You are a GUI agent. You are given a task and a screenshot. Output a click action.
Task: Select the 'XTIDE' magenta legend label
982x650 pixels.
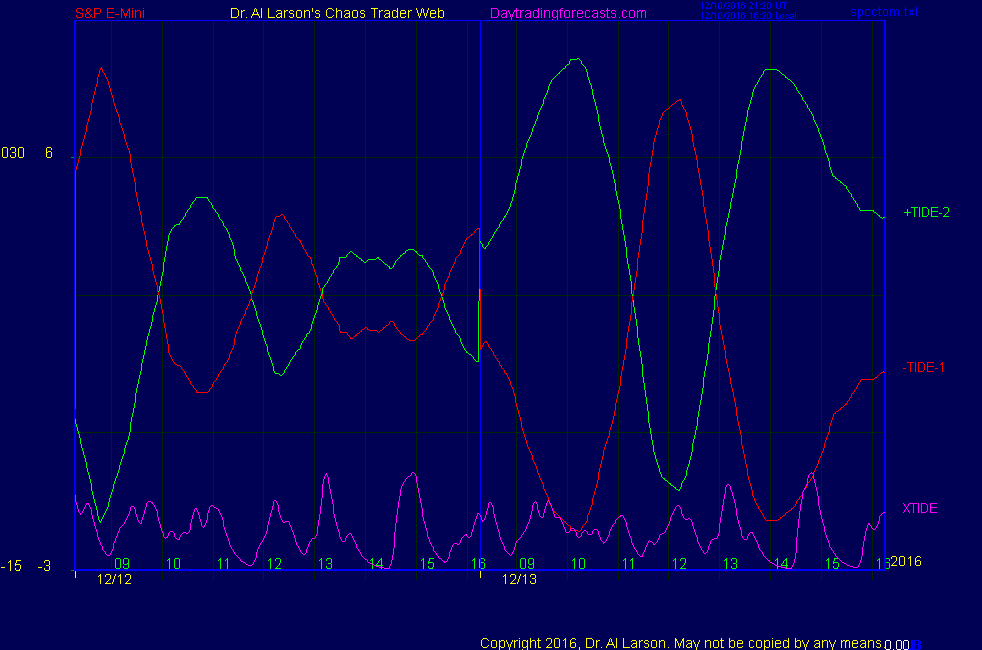[919, 508]
